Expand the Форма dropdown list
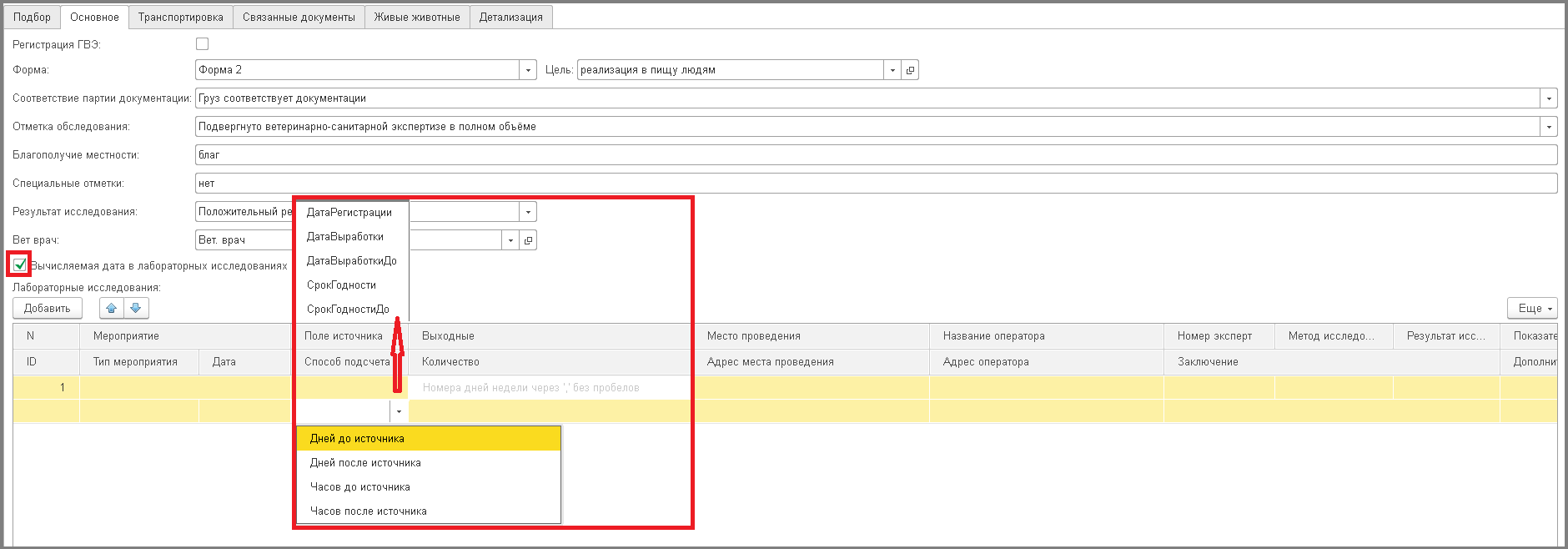Viewport: 1568px width, 549px height. point(528,70)
